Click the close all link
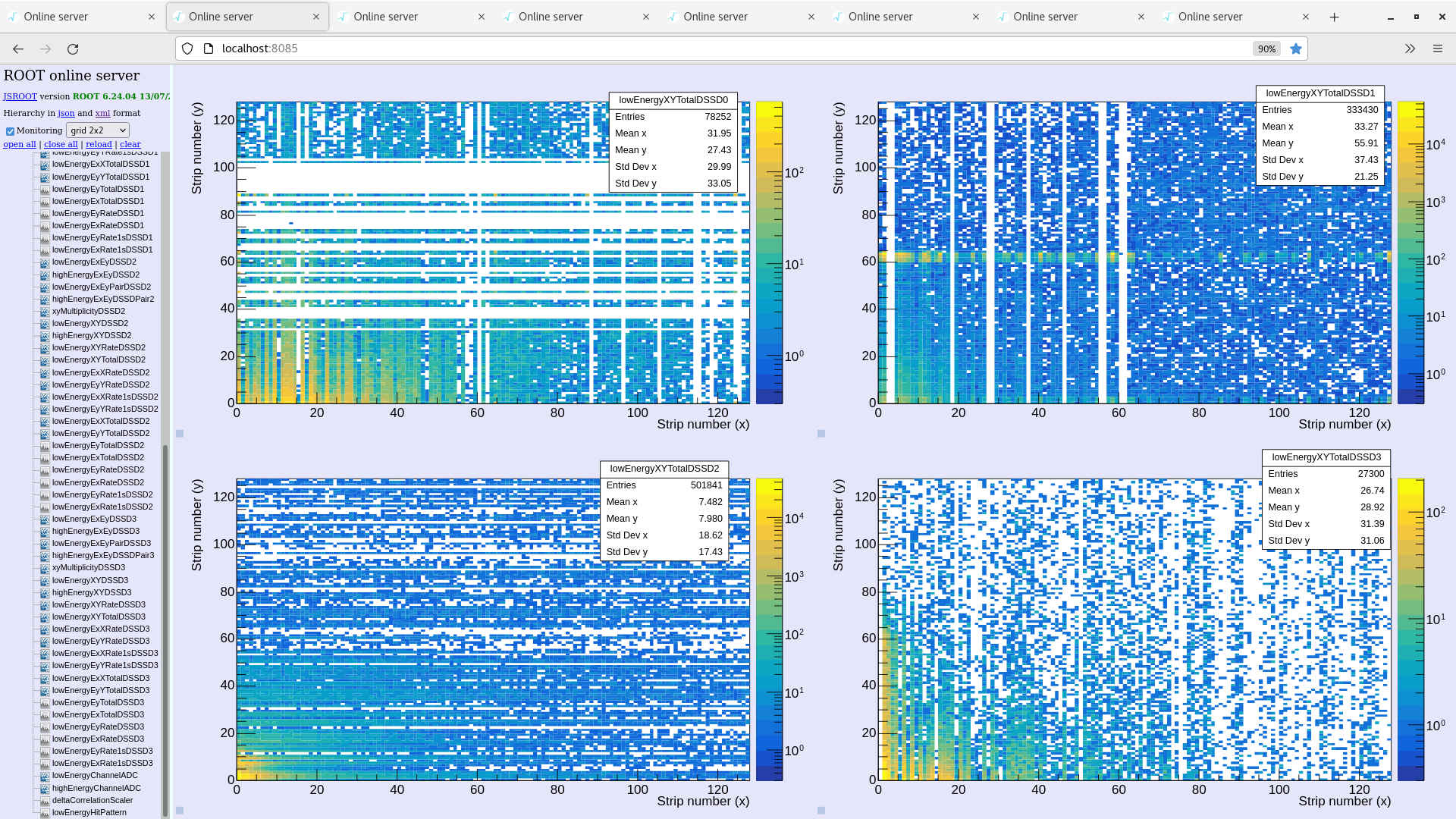 (61, 144)
